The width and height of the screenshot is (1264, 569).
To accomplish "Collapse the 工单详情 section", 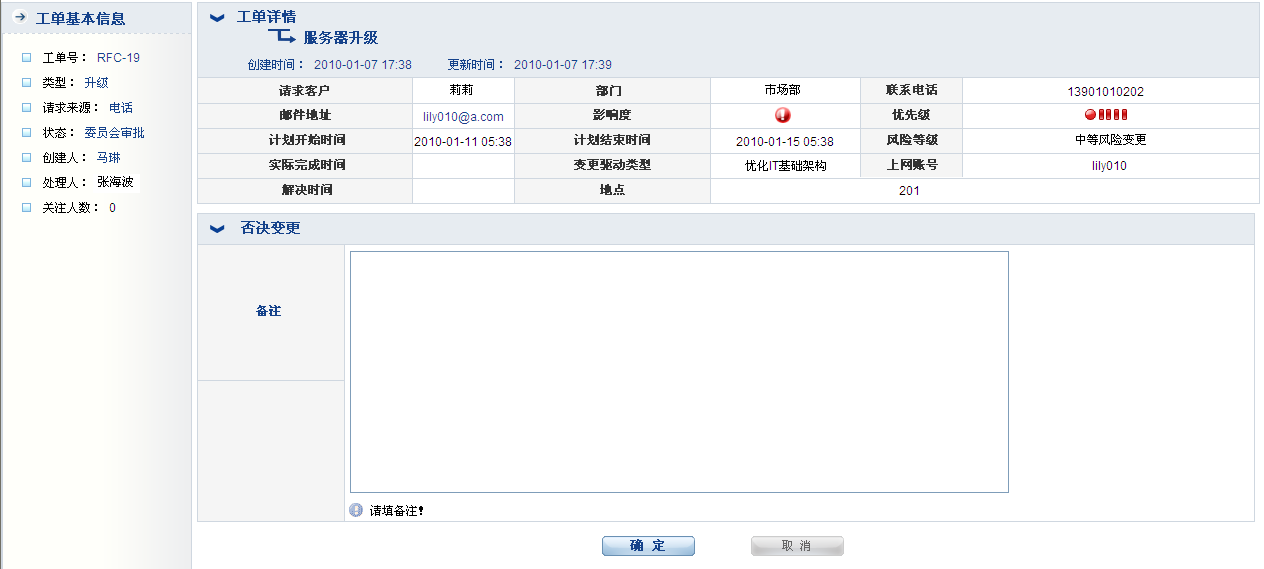I will pyautogui.click(x=216, y=17).
